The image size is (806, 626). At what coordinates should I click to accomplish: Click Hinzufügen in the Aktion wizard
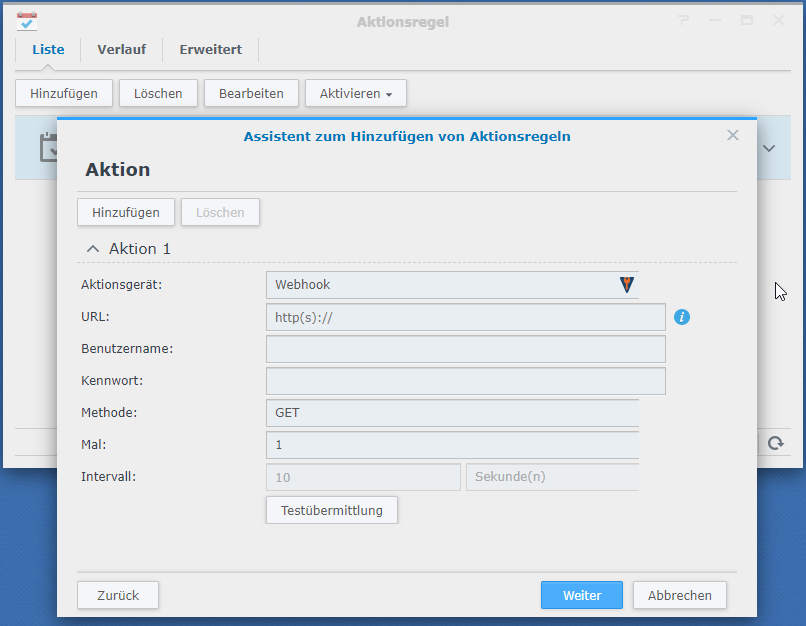[126, 212]
